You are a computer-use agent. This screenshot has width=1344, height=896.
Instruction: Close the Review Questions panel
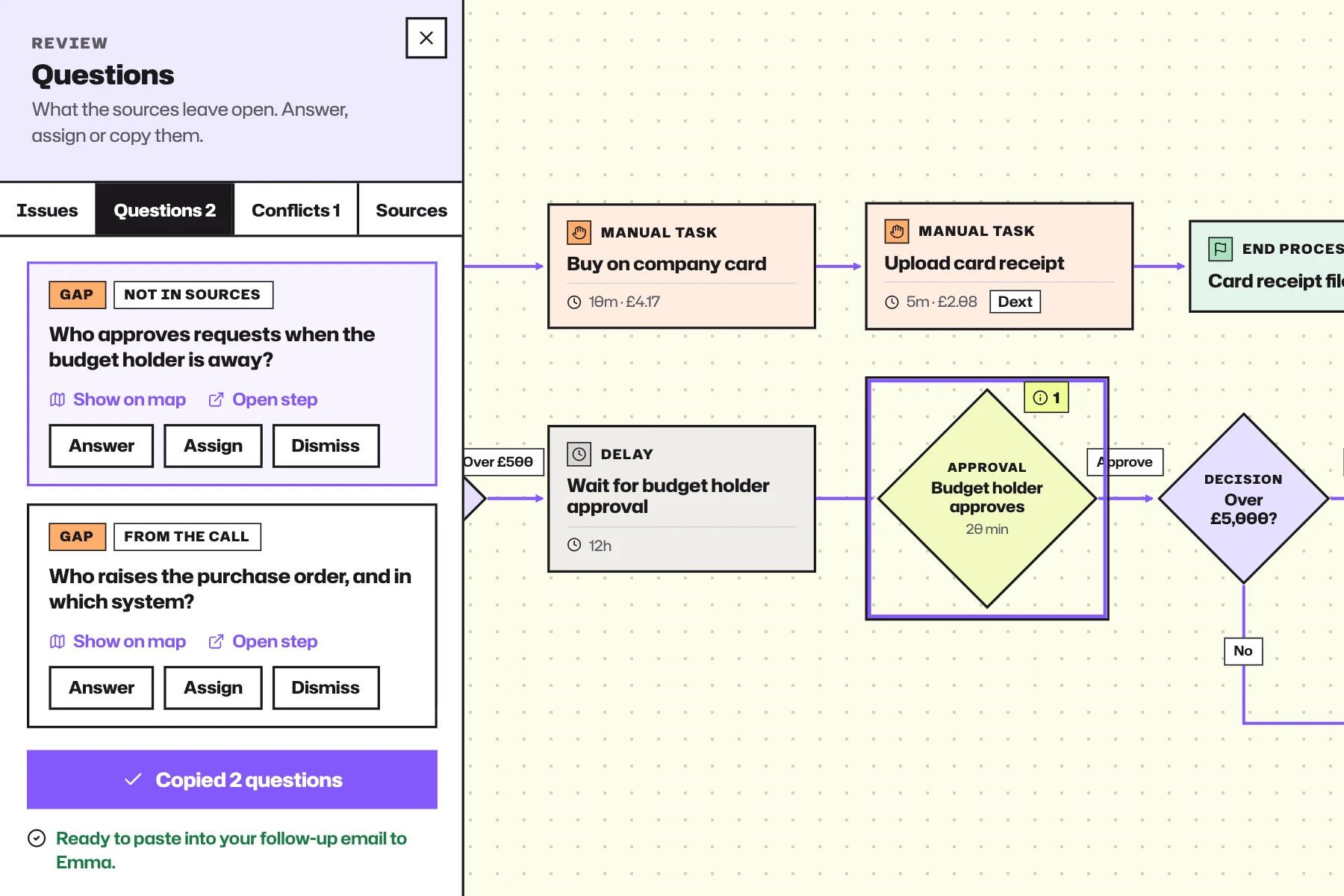426,38
